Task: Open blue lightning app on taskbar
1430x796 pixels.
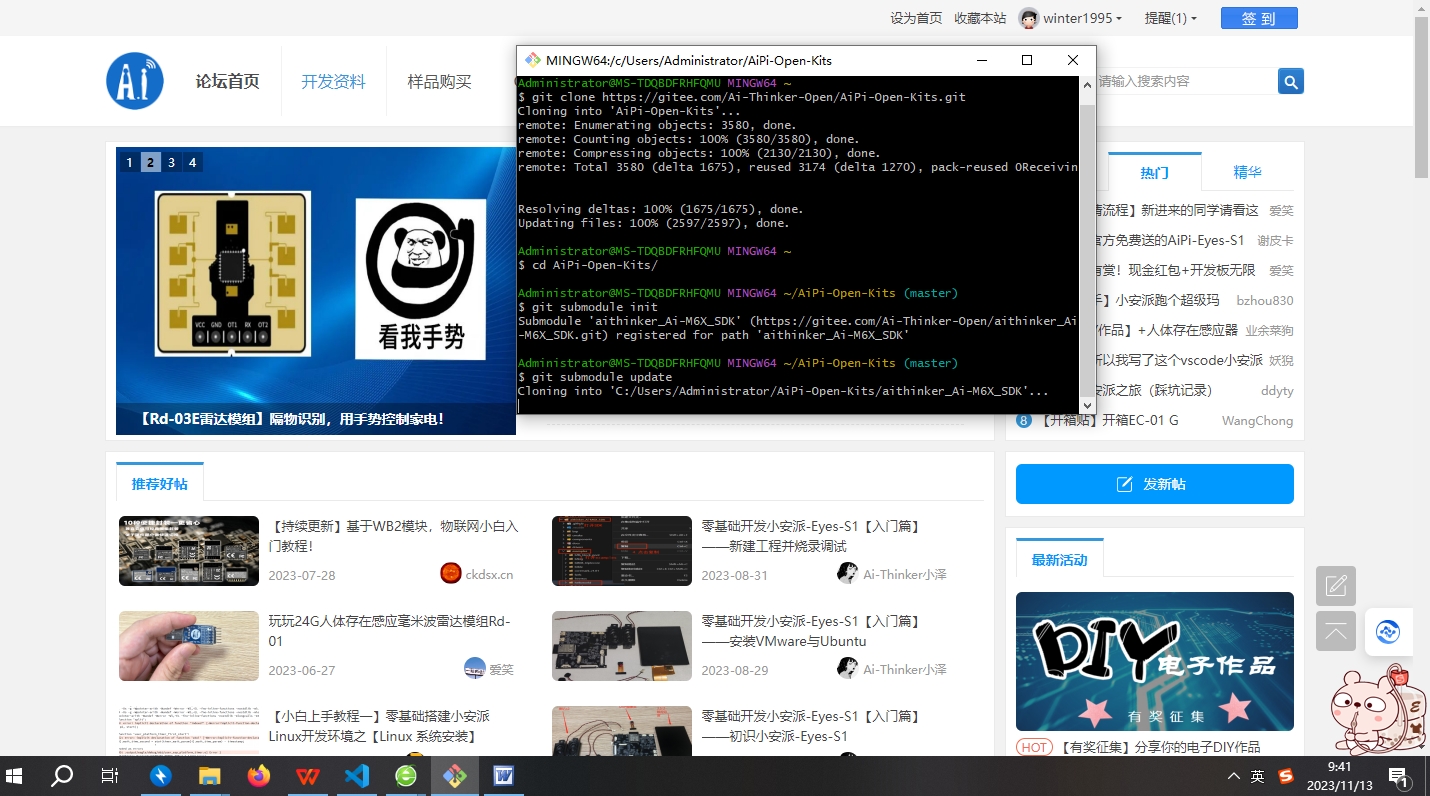Action: click(160, 776)
